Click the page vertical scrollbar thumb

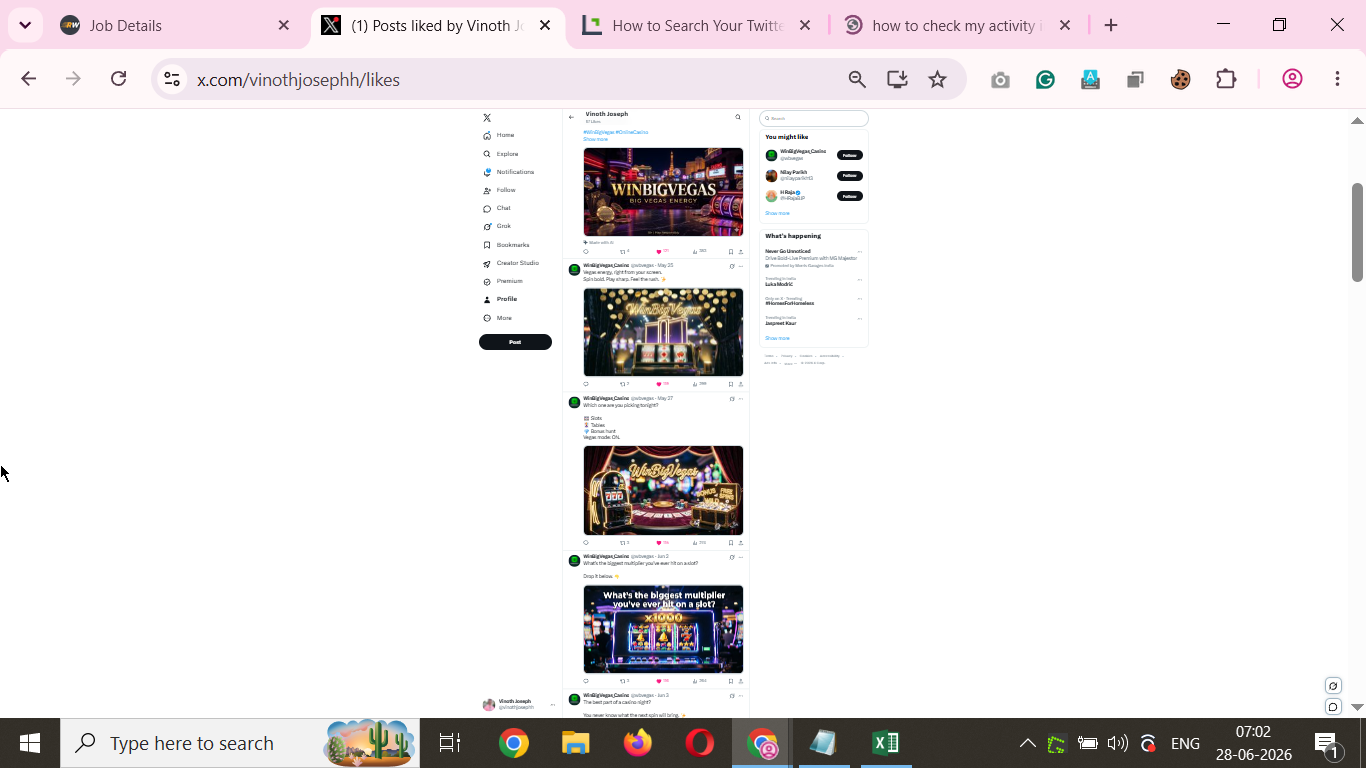pos(1357,232)
